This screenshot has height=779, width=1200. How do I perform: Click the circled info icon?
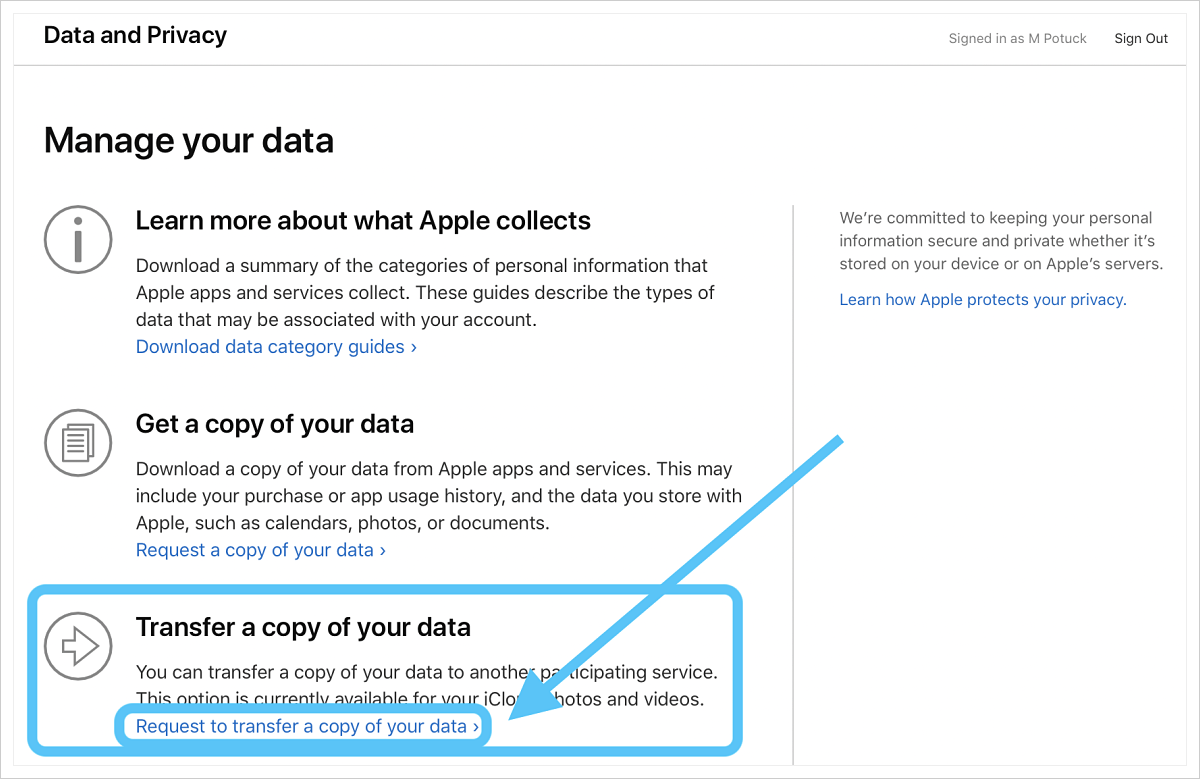(78, 239)
